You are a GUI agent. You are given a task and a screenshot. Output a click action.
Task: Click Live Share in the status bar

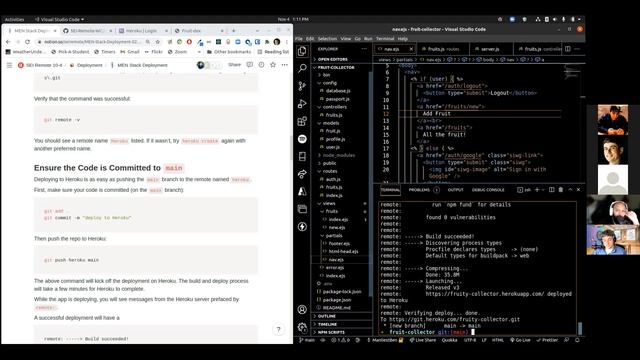coord(423,340)
